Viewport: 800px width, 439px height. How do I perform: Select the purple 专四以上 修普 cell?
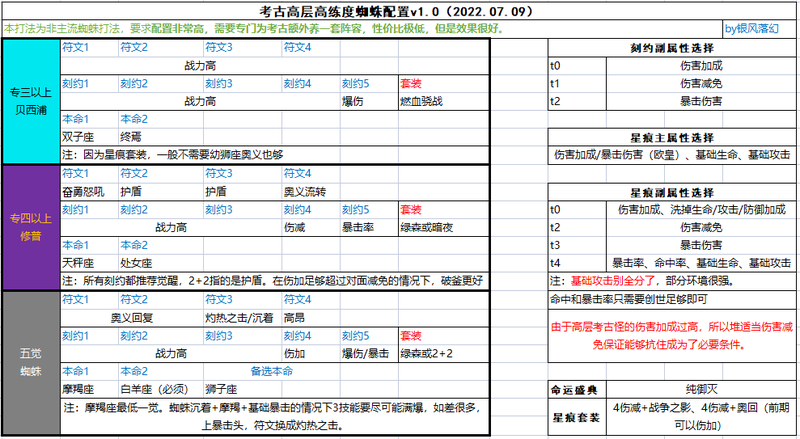point(30,227)
